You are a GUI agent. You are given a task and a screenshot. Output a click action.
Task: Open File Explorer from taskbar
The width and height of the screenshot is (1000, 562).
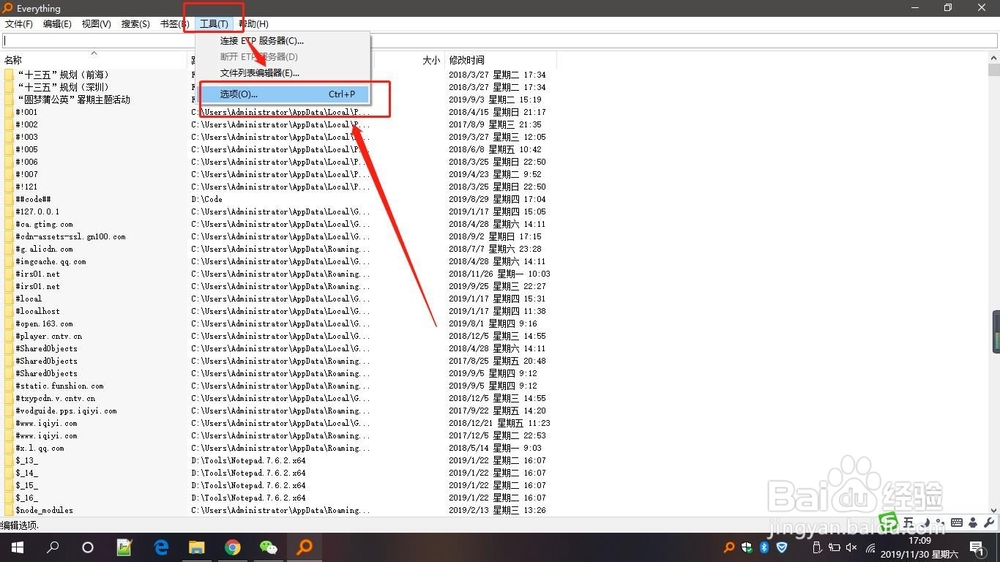196,547
